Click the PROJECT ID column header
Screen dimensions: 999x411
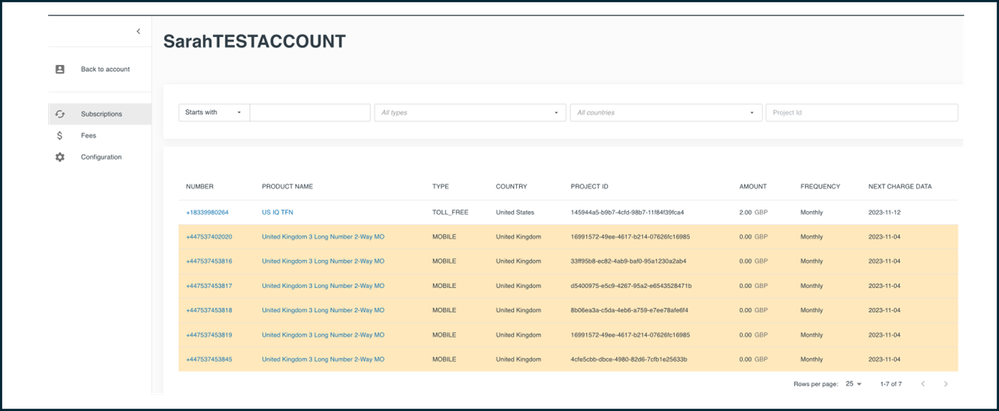(589, 187)
